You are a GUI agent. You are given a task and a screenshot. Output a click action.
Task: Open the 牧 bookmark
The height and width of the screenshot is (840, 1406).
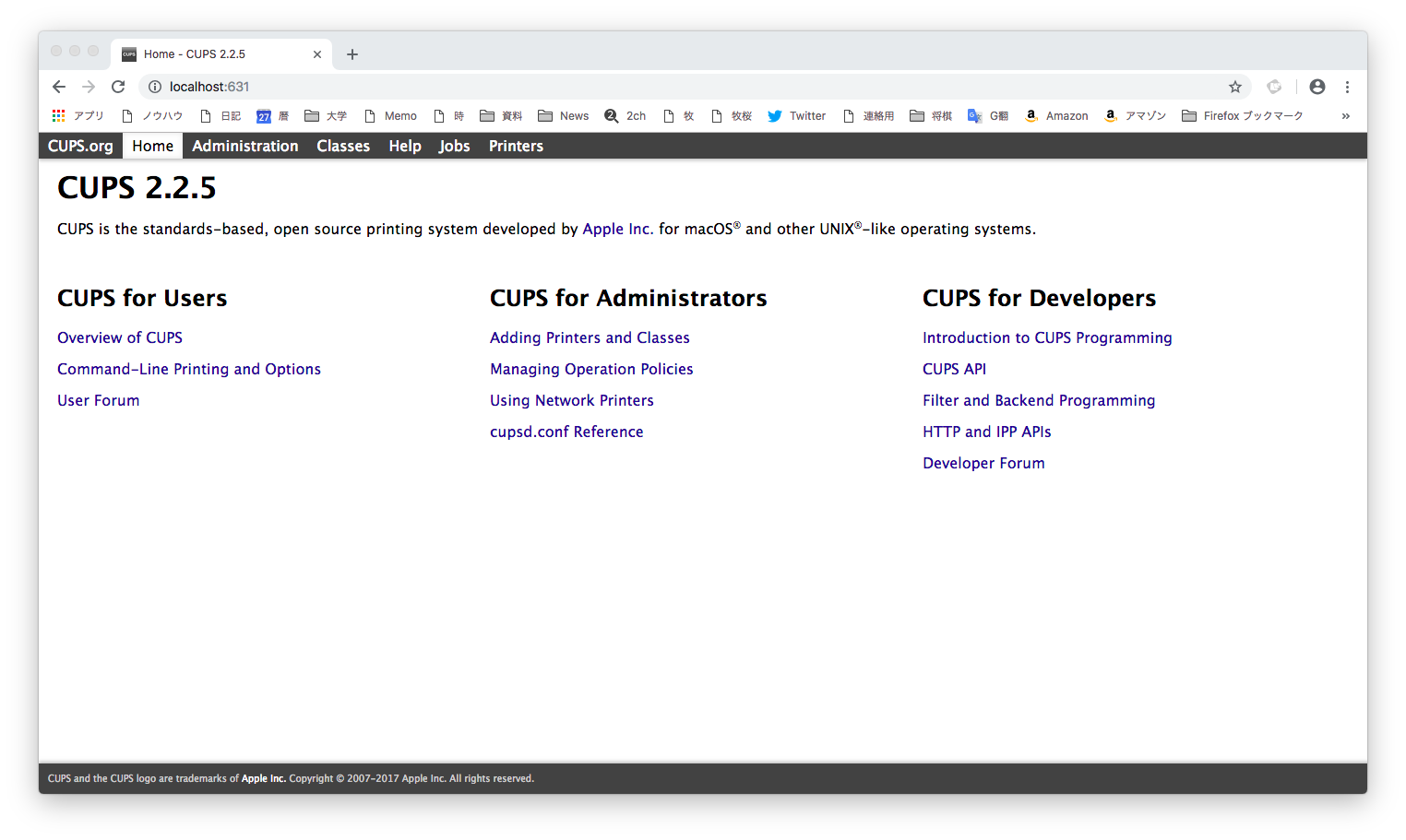coord(678,116)
